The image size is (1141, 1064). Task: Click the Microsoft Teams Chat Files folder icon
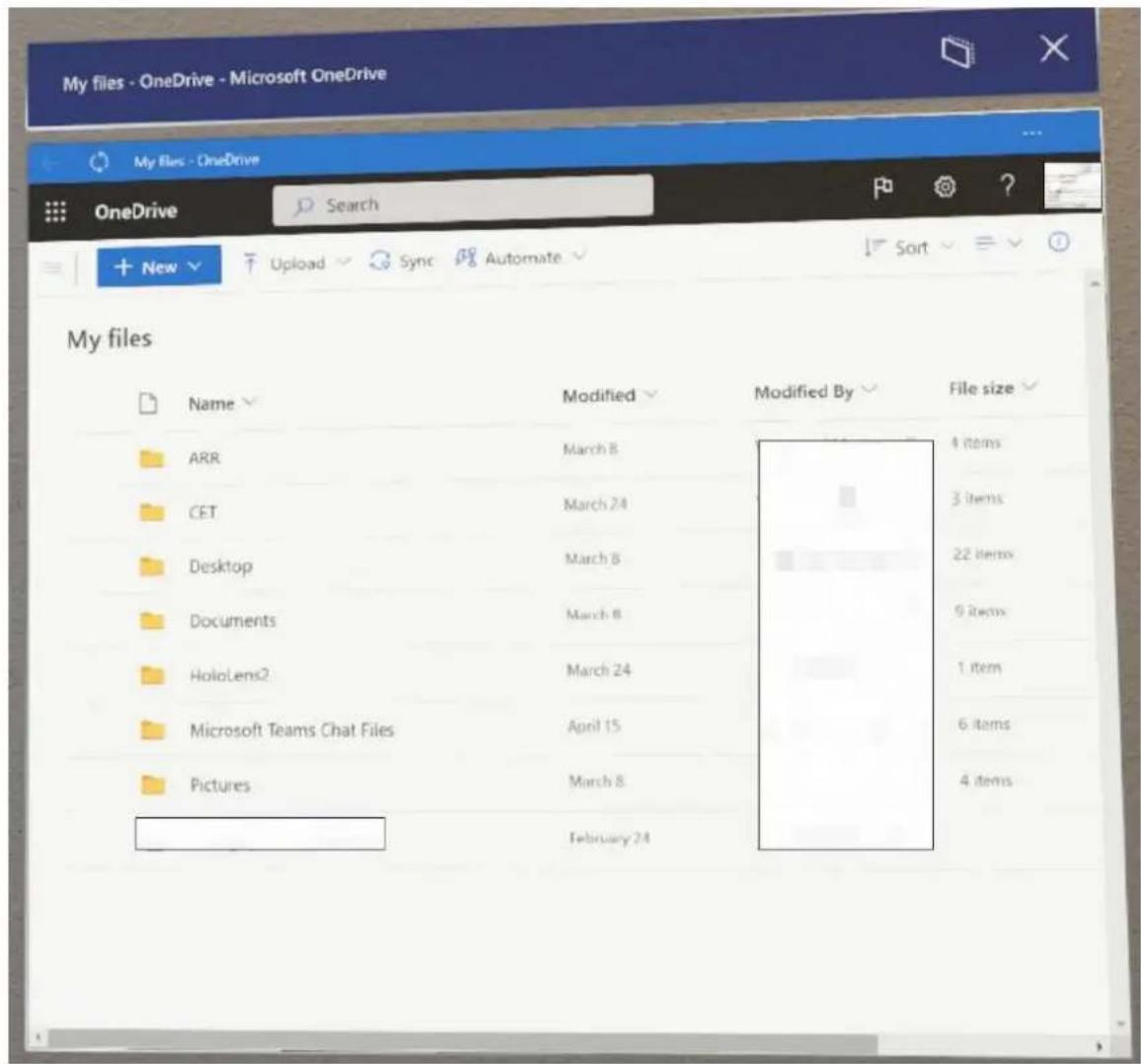pyautogui.click(x=153, y=729)
